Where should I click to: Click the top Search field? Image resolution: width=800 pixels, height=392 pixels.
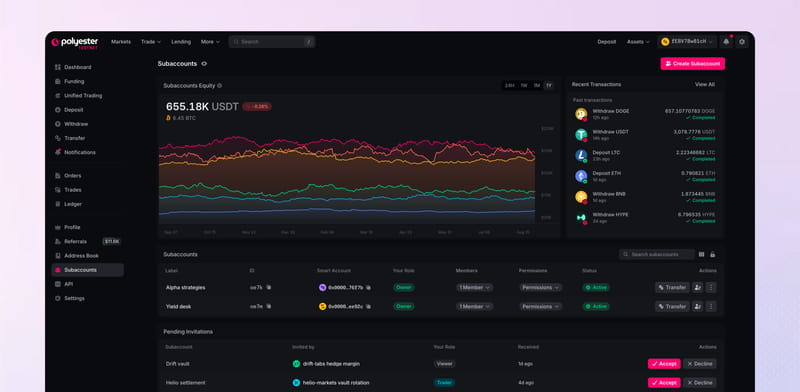pyautogui.click(x=271, y=42)
